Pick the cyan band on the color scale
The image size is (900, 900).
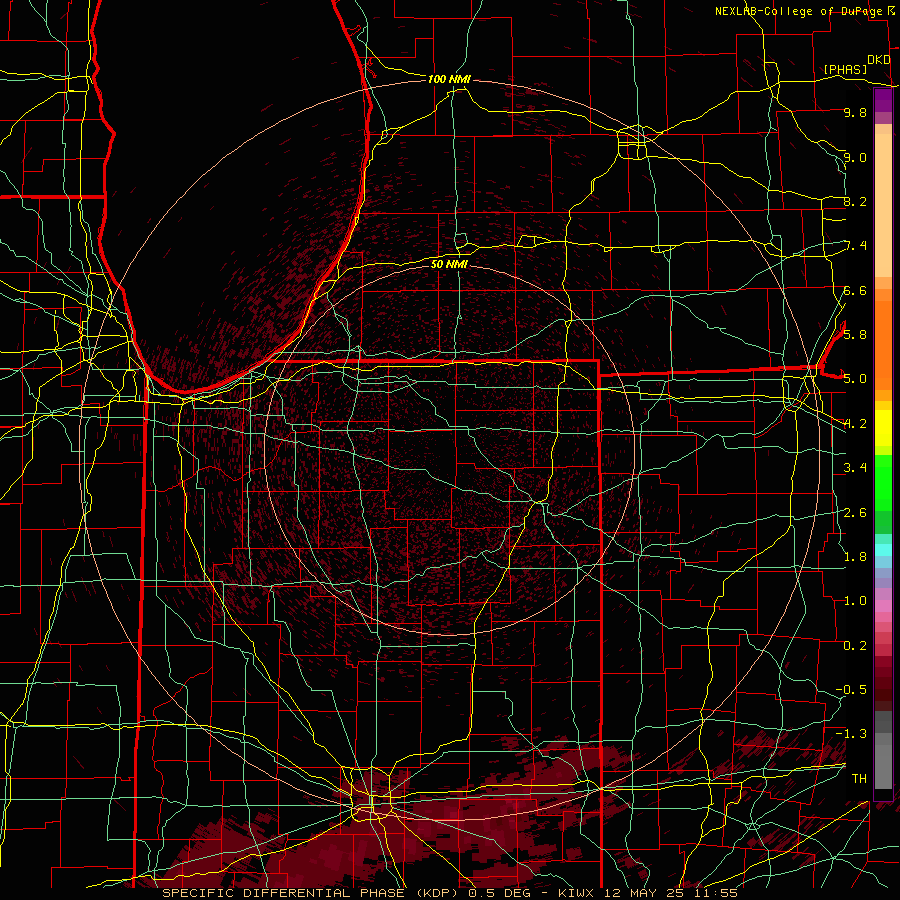point(883,550)
